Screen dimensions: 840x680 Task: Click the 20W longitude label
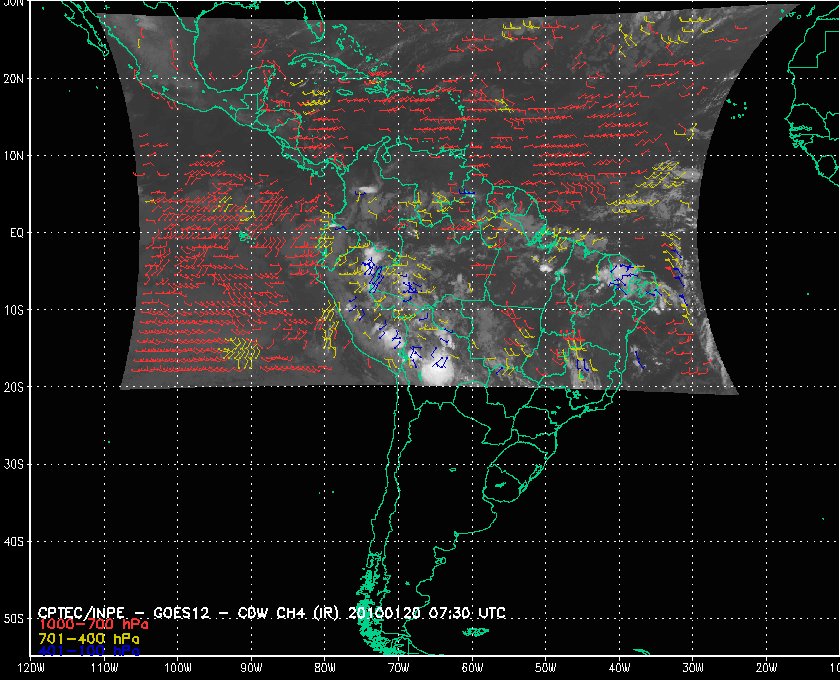tap(766, 668)
